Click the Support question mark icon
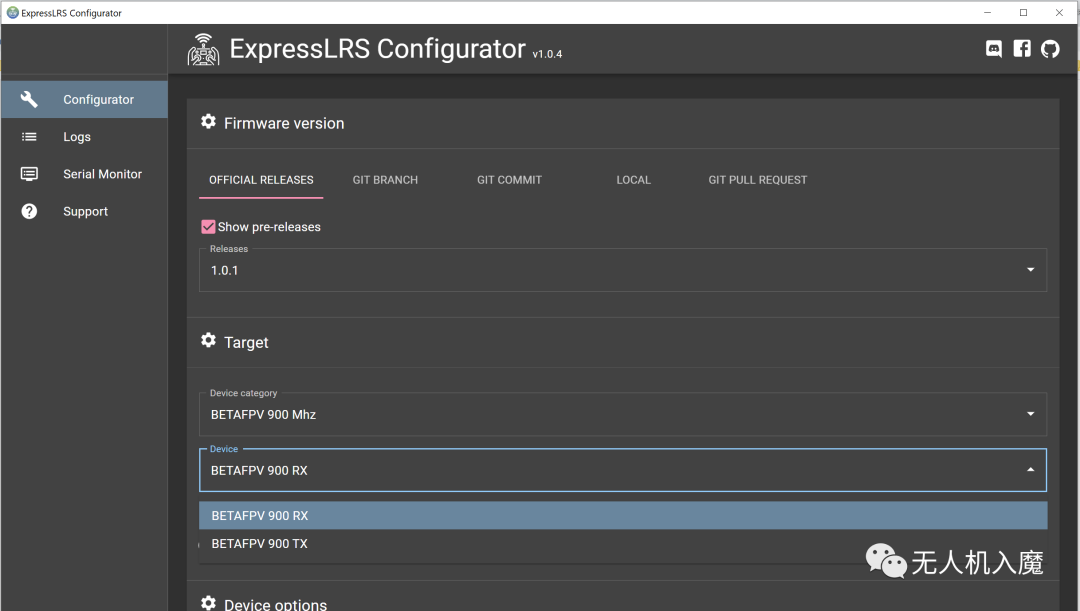 pos(29,211)
